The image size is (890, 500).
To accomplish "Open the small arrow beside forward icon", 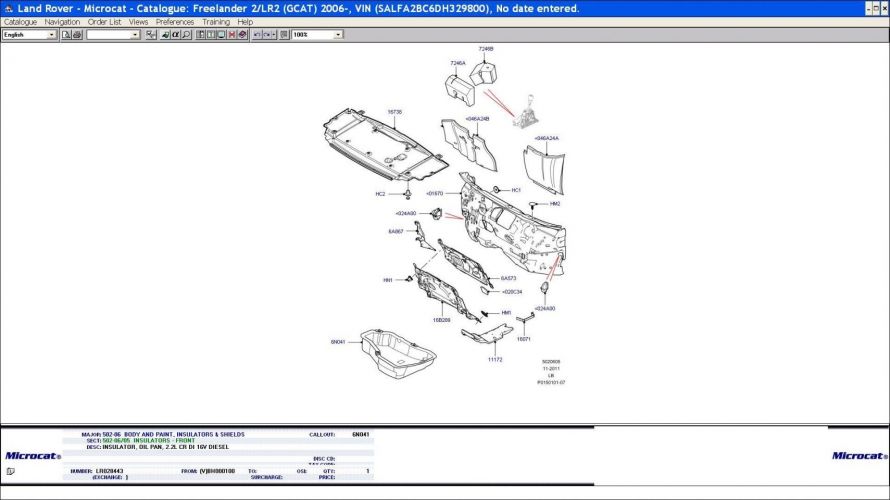I will point(274,35).
